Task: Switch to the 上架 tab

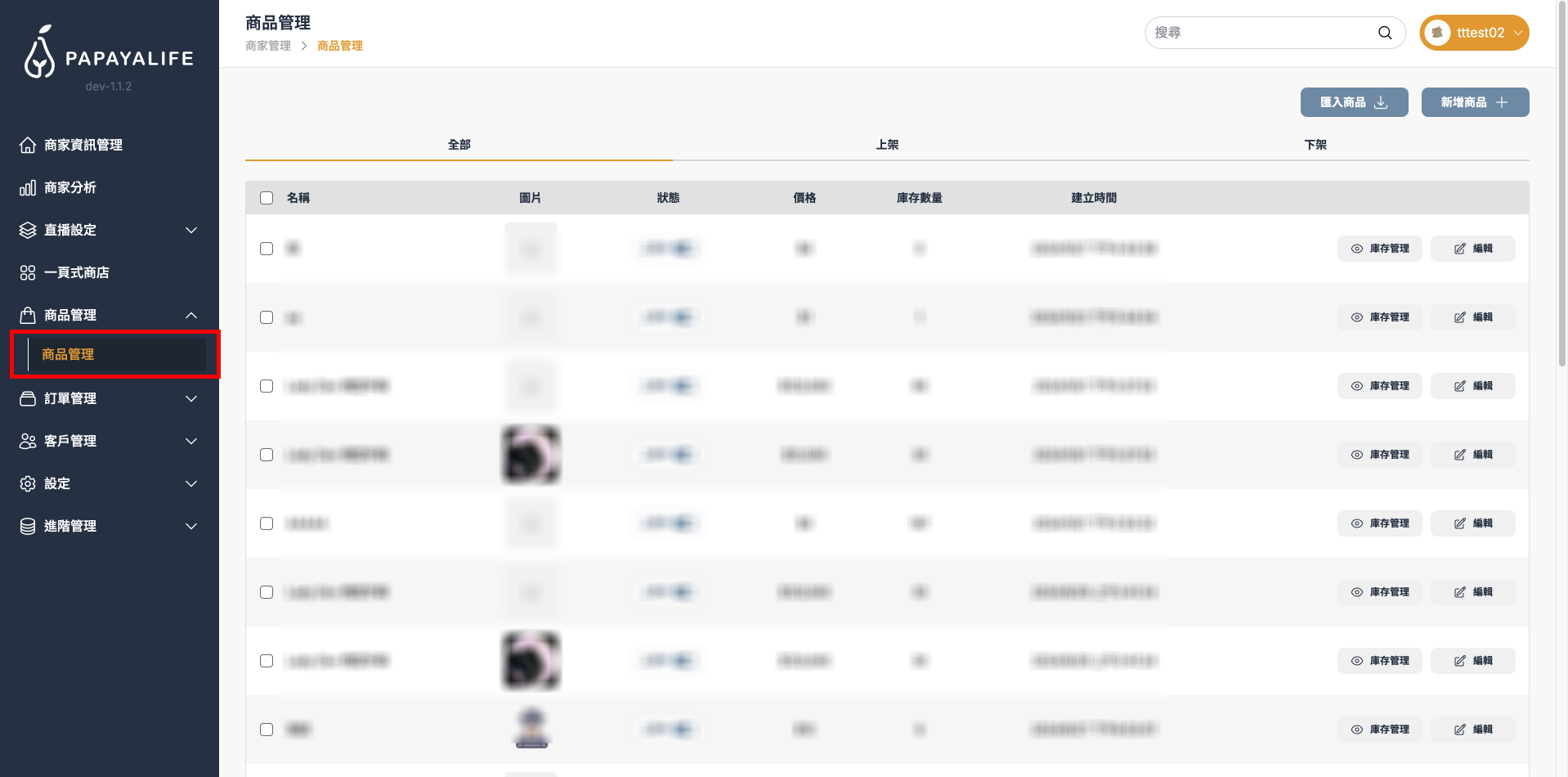Action: click(x=887, y=145)
